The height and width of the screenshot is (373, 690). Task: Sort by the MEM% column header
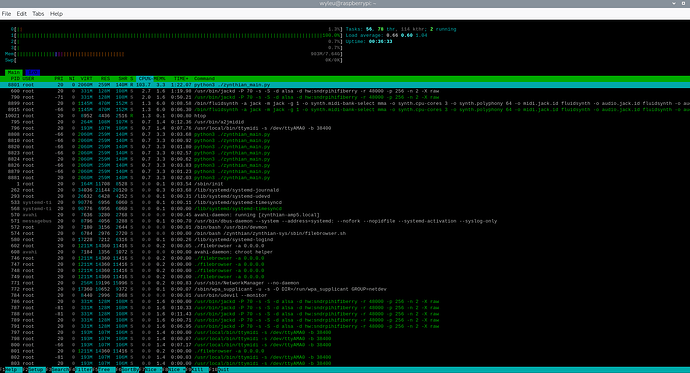(x=159, y=79)
